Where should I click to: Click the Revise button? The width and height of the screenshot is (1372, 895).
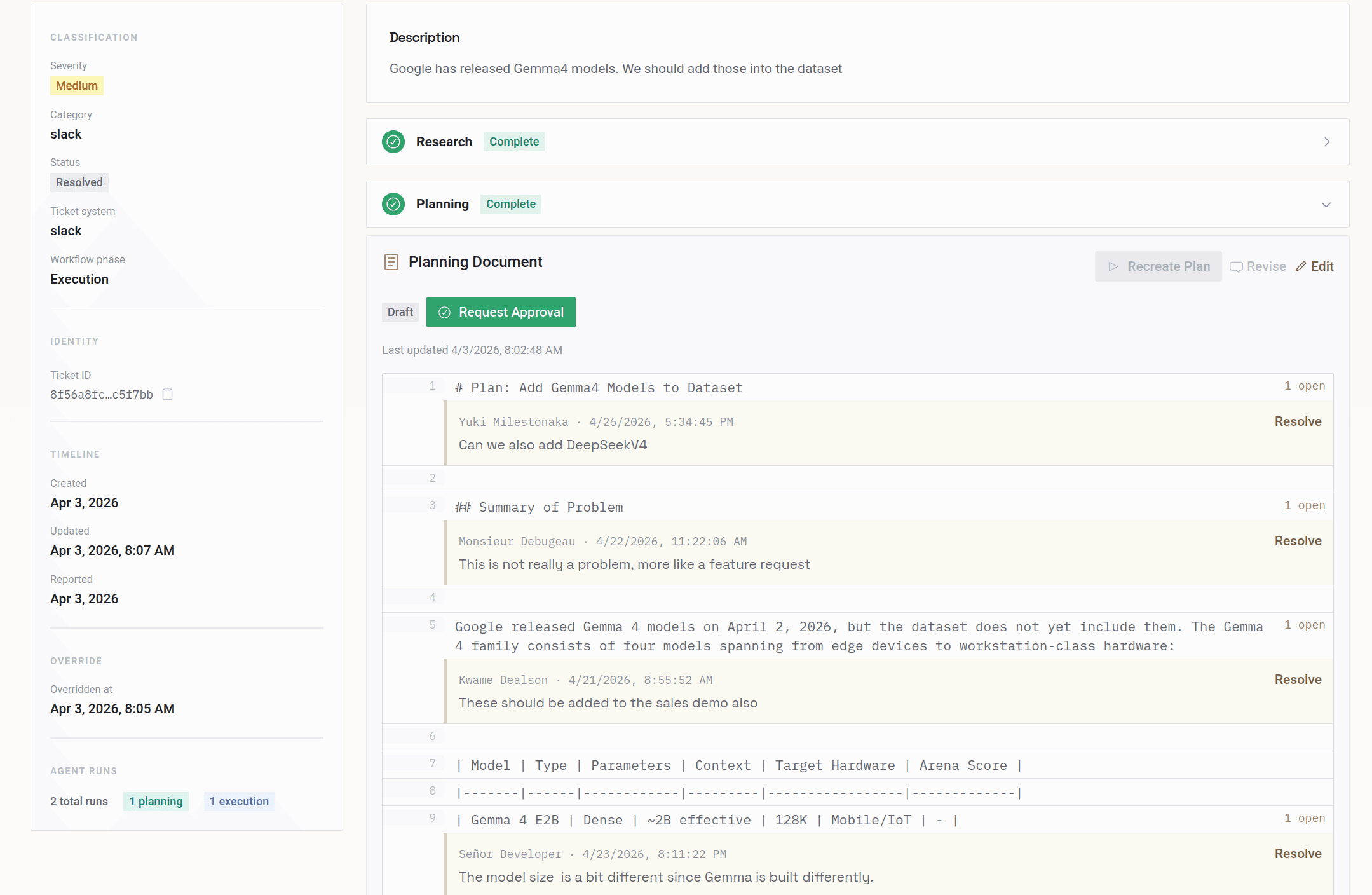tap(1258, 266)
